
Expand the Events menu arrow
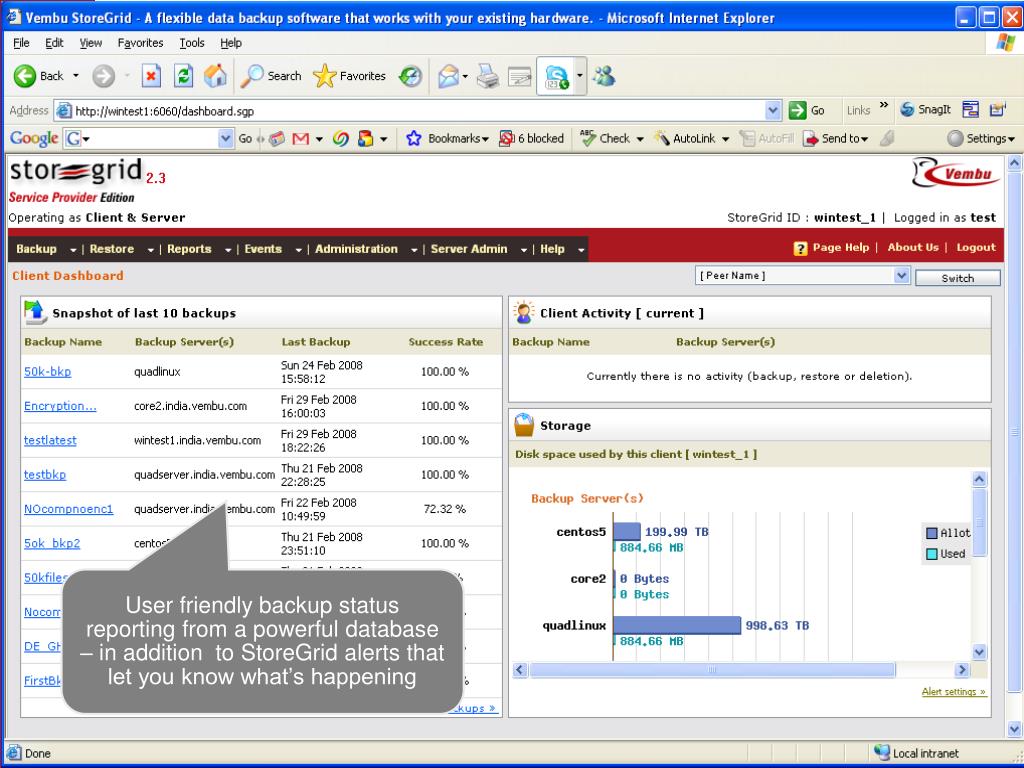298,249
